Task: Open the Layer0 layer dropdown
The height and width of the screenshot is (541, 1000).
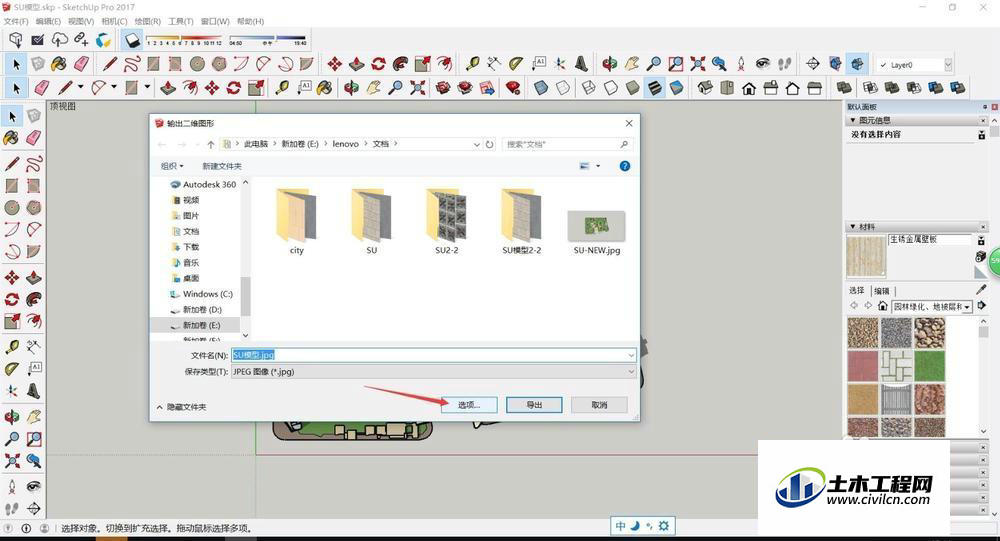Action: pyautogui.click(x=948, y=64)
